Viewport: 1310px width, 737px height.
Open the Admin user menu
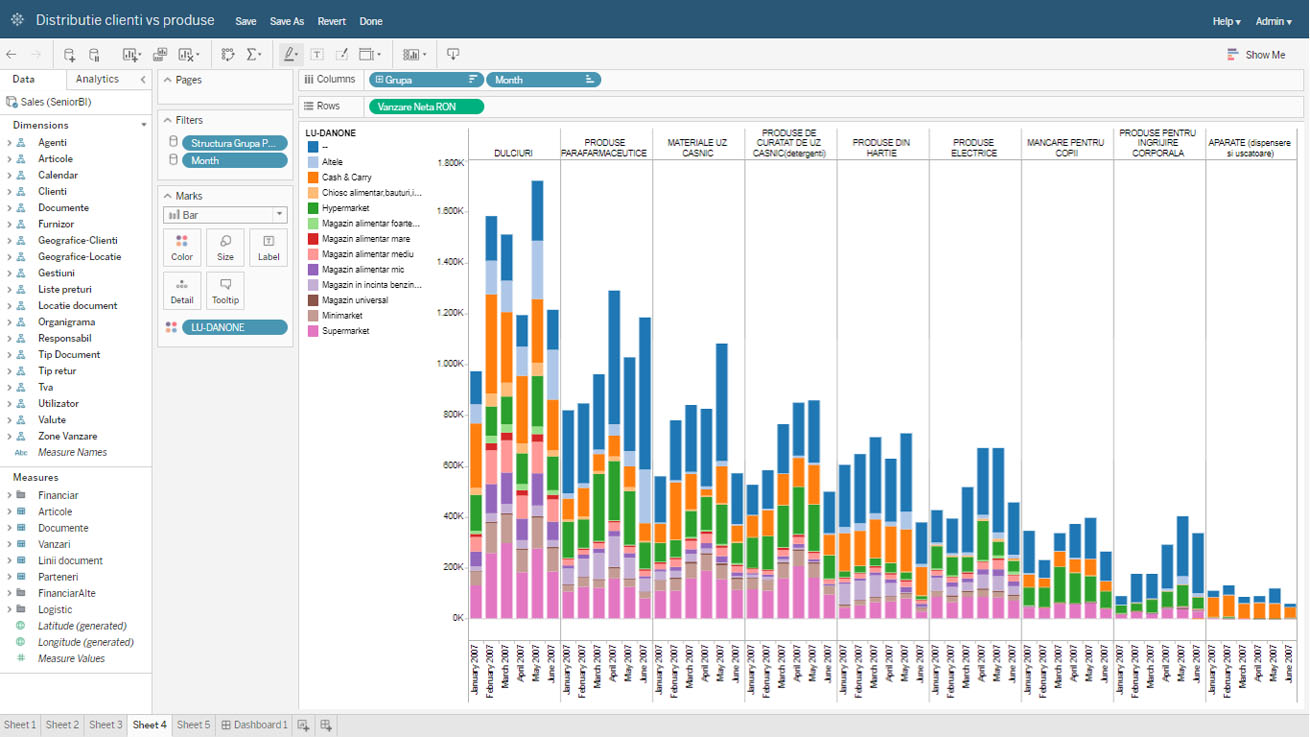[1273, 21]
